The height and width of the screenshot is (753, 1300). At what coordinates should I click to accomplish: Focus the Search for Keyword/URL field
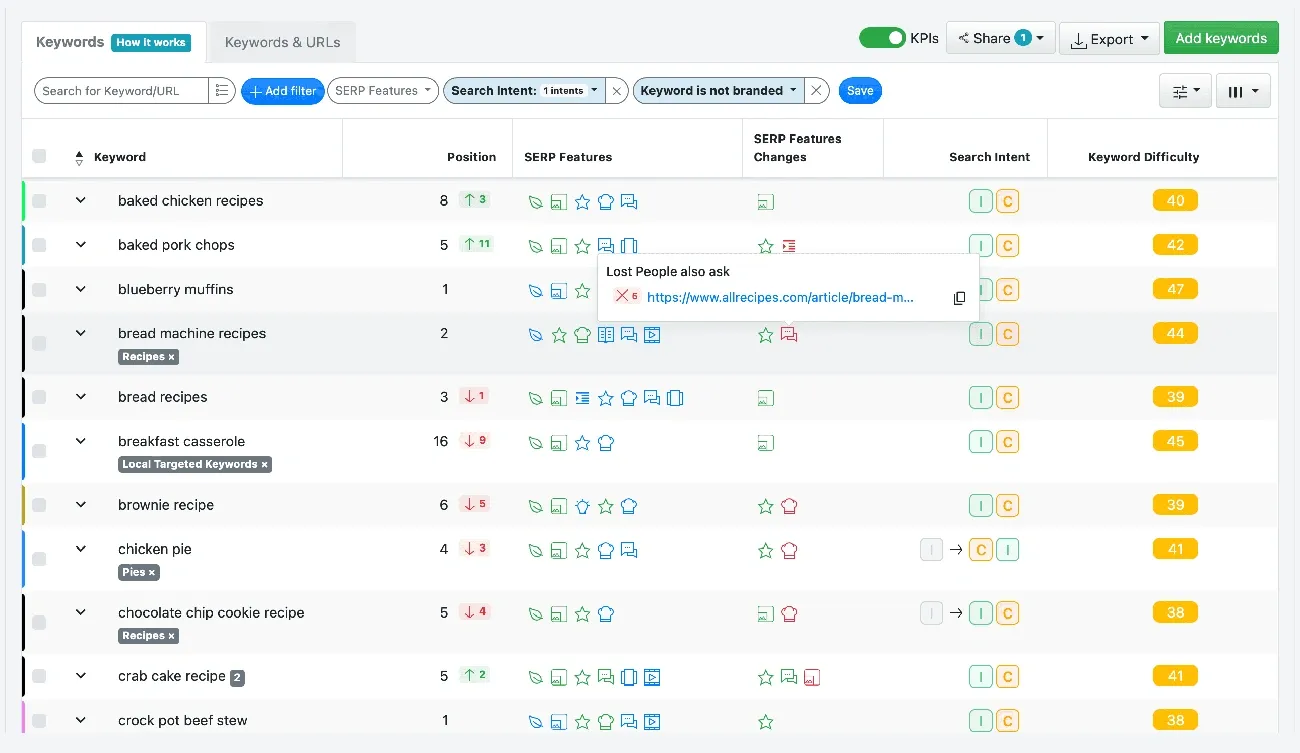pyautogui.click(x=121, y=91)
